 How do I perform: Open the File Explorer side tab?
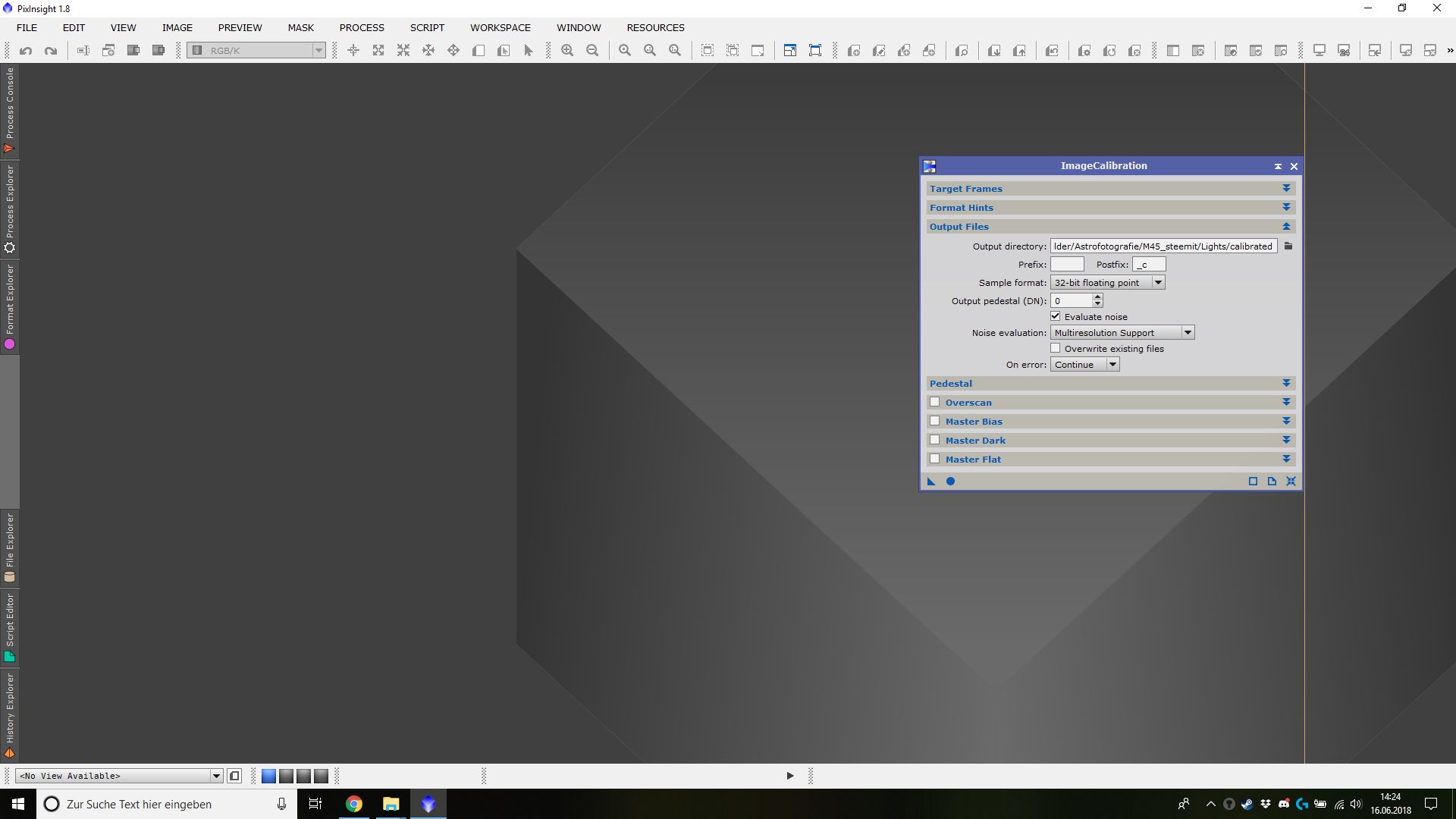click(10, 548)
